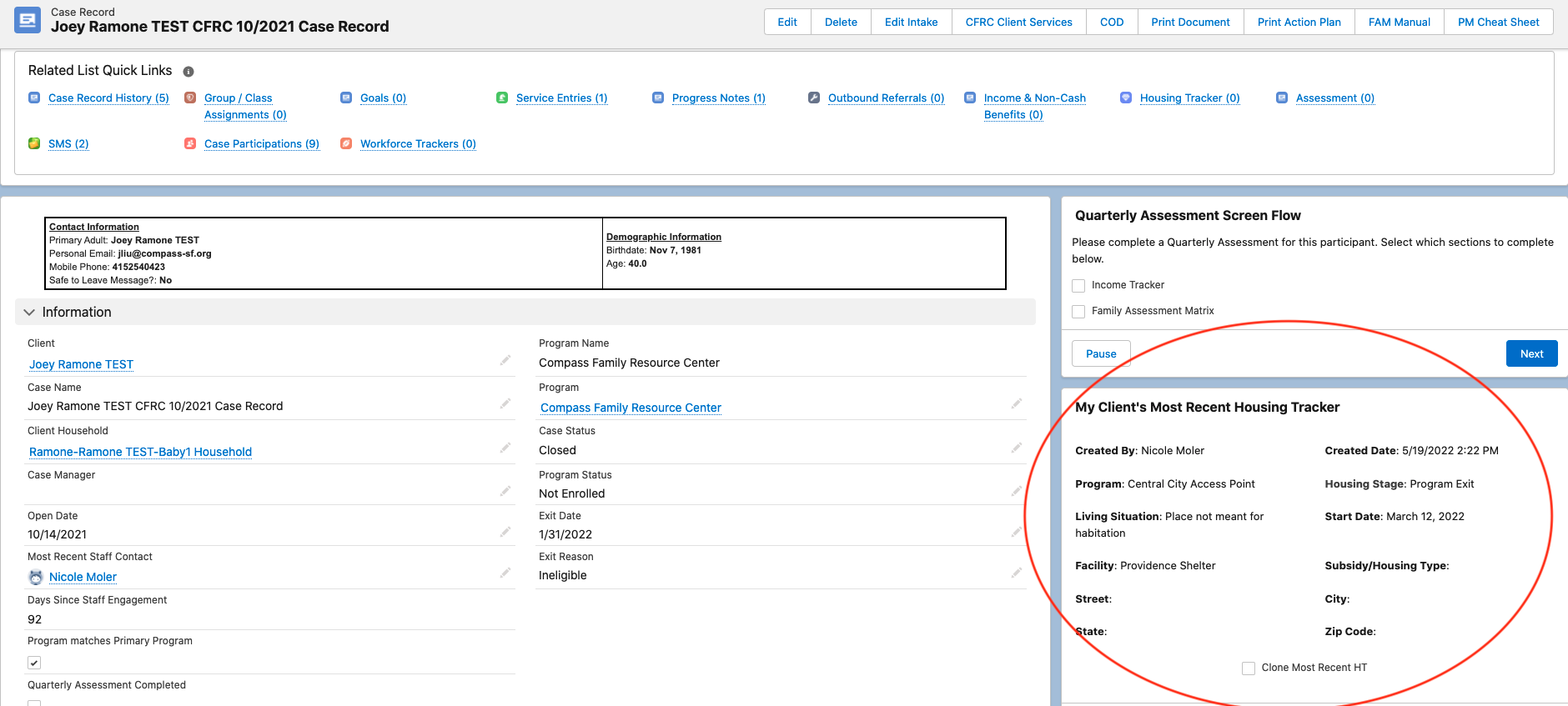Edit the Case Manager pencil icon
This screenshot has width=1568, height=706.
(x=505, y=491)
